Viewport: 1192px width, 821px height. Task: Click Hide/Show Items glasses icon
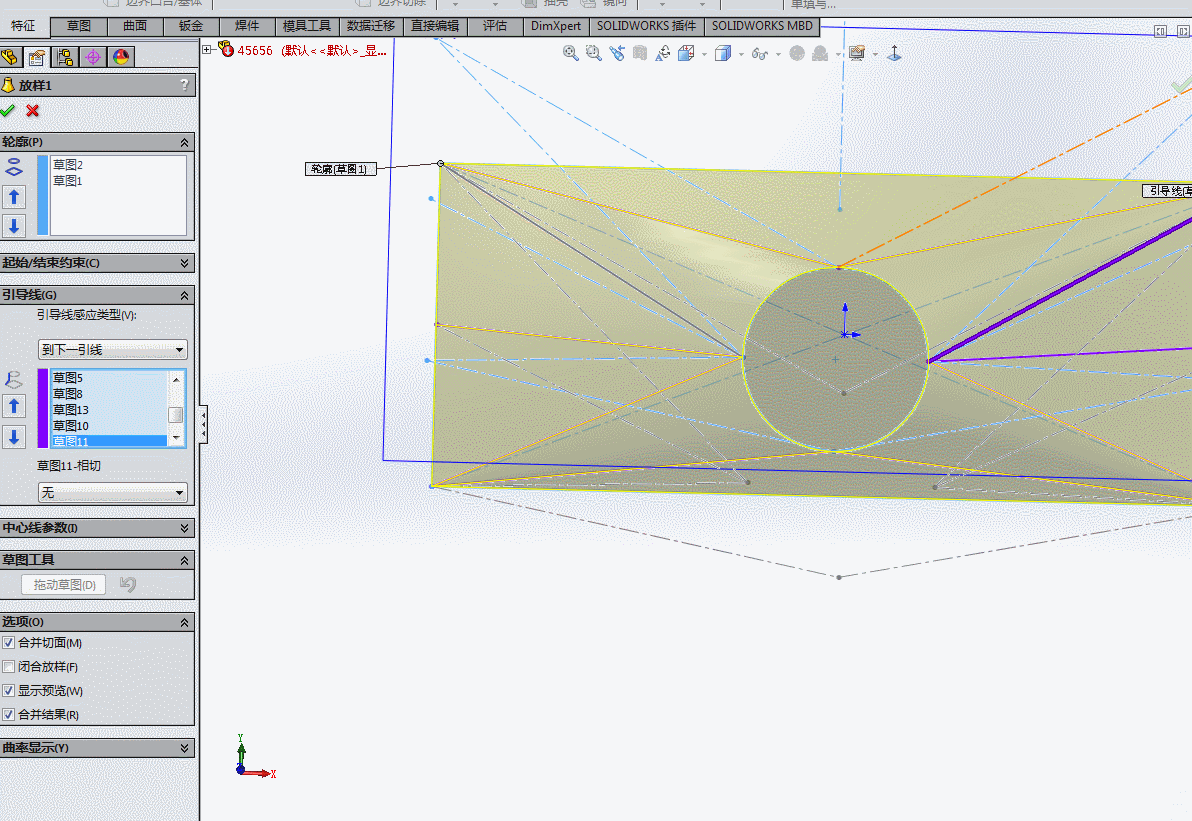pos(759,53)
